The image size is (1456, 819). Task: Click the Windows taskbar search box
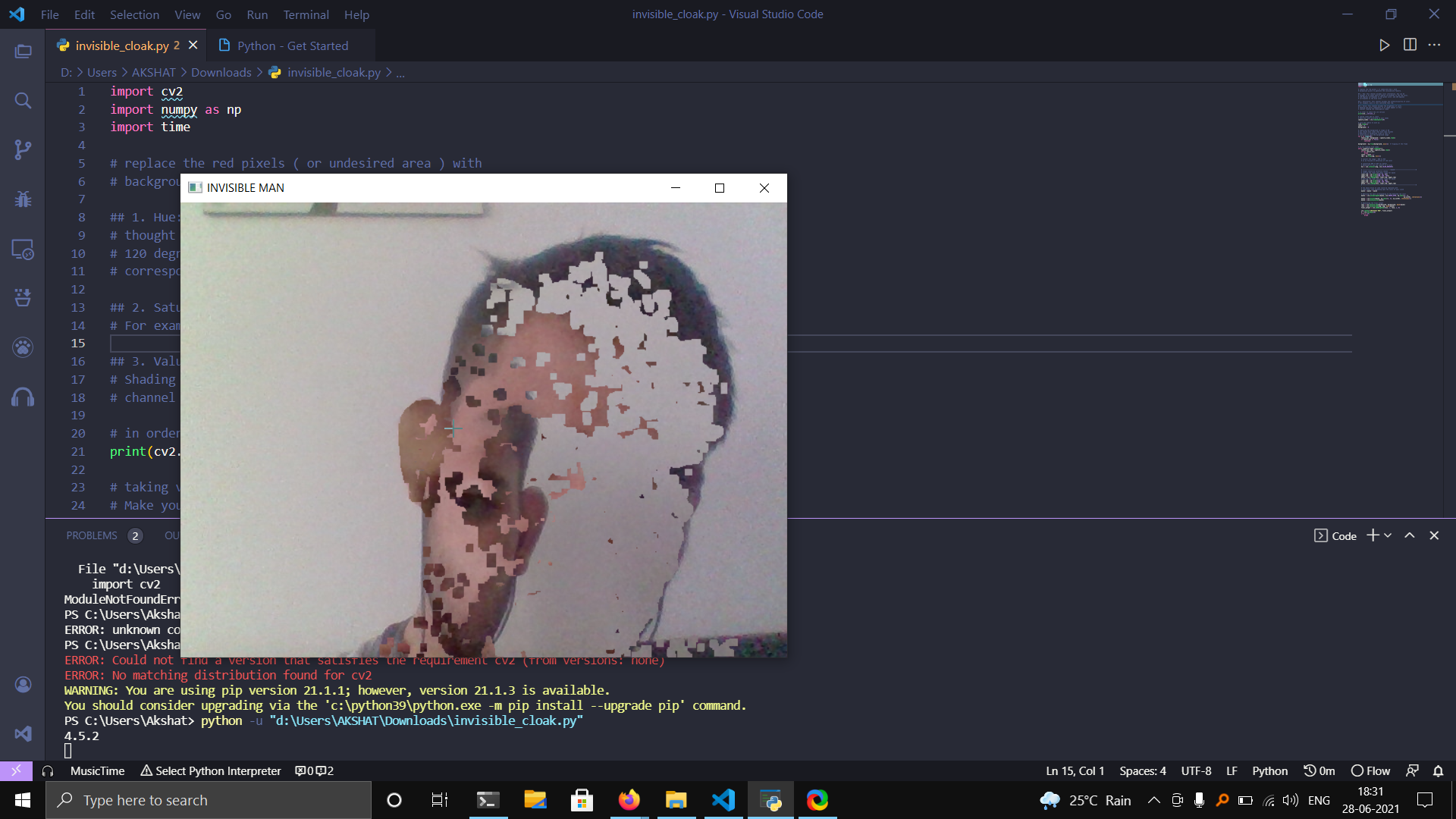209,800
